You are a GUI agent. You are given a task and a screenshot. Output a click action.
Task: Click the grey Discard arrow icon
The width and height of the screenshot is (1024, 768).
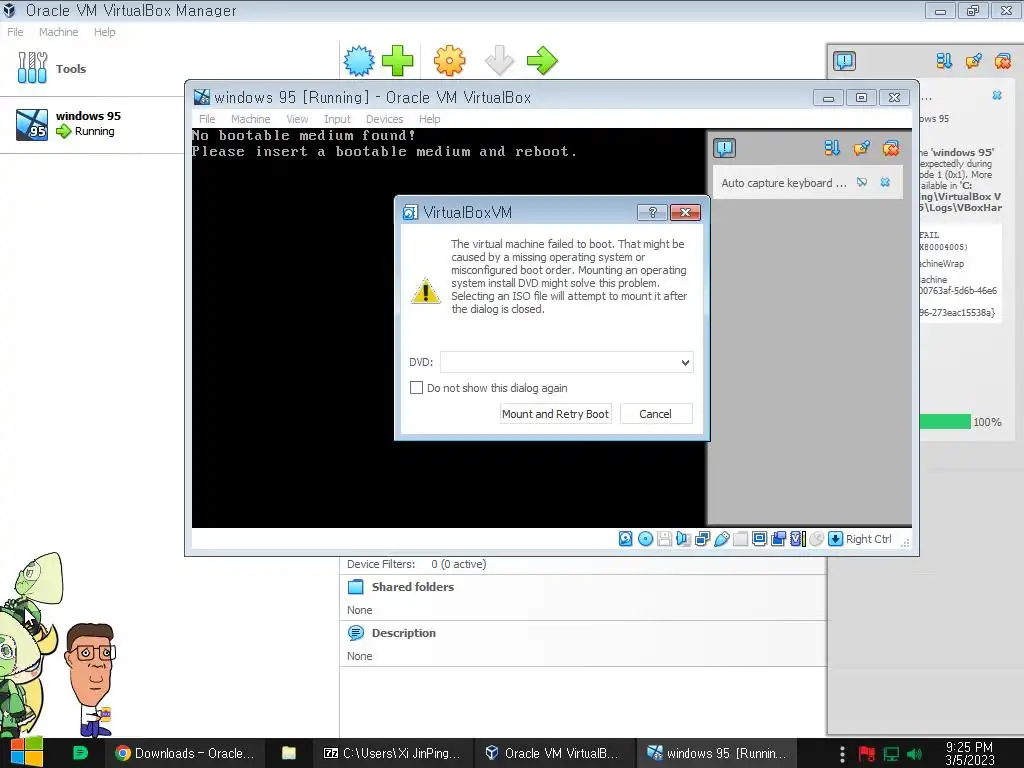tap(500, 61)
